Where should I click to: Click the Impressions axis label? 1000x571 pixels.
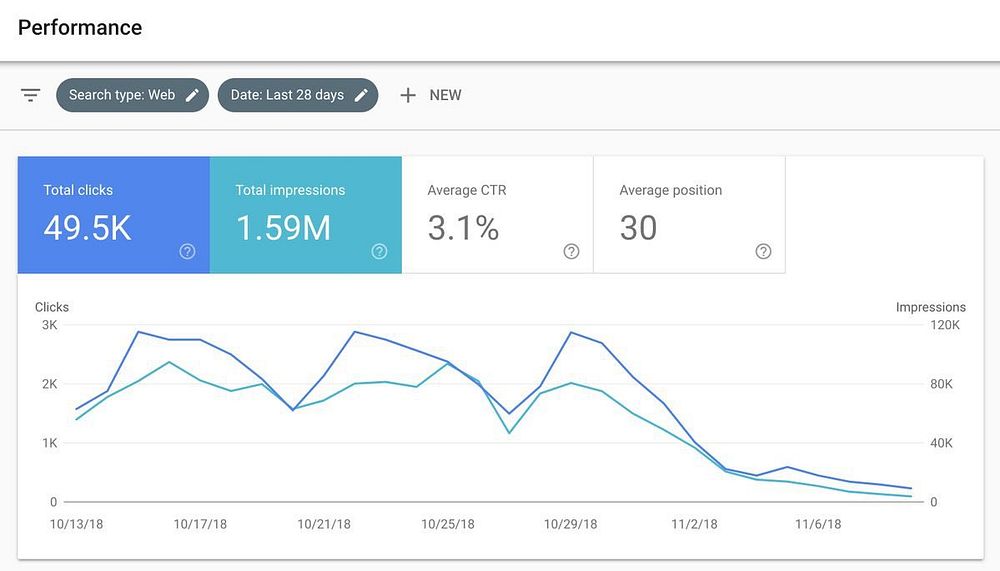[930, 307]
